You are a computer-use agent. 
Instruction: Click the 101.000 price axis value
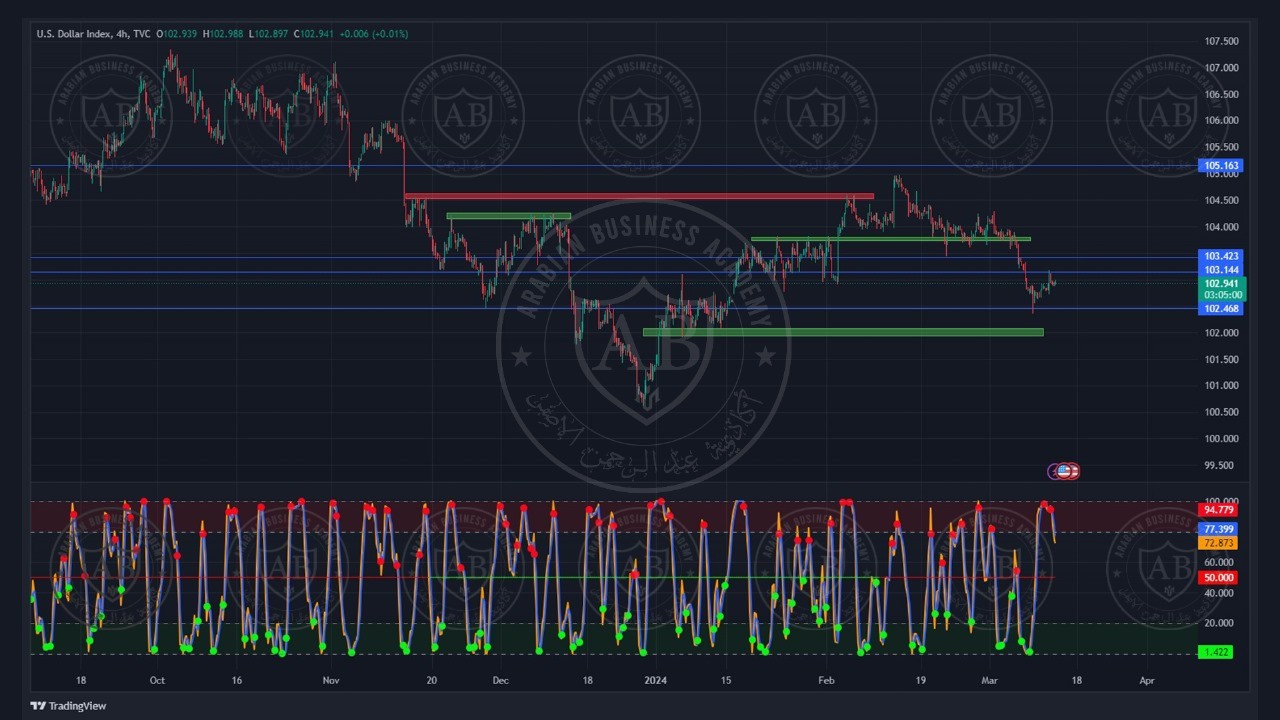coord(1221,386)
